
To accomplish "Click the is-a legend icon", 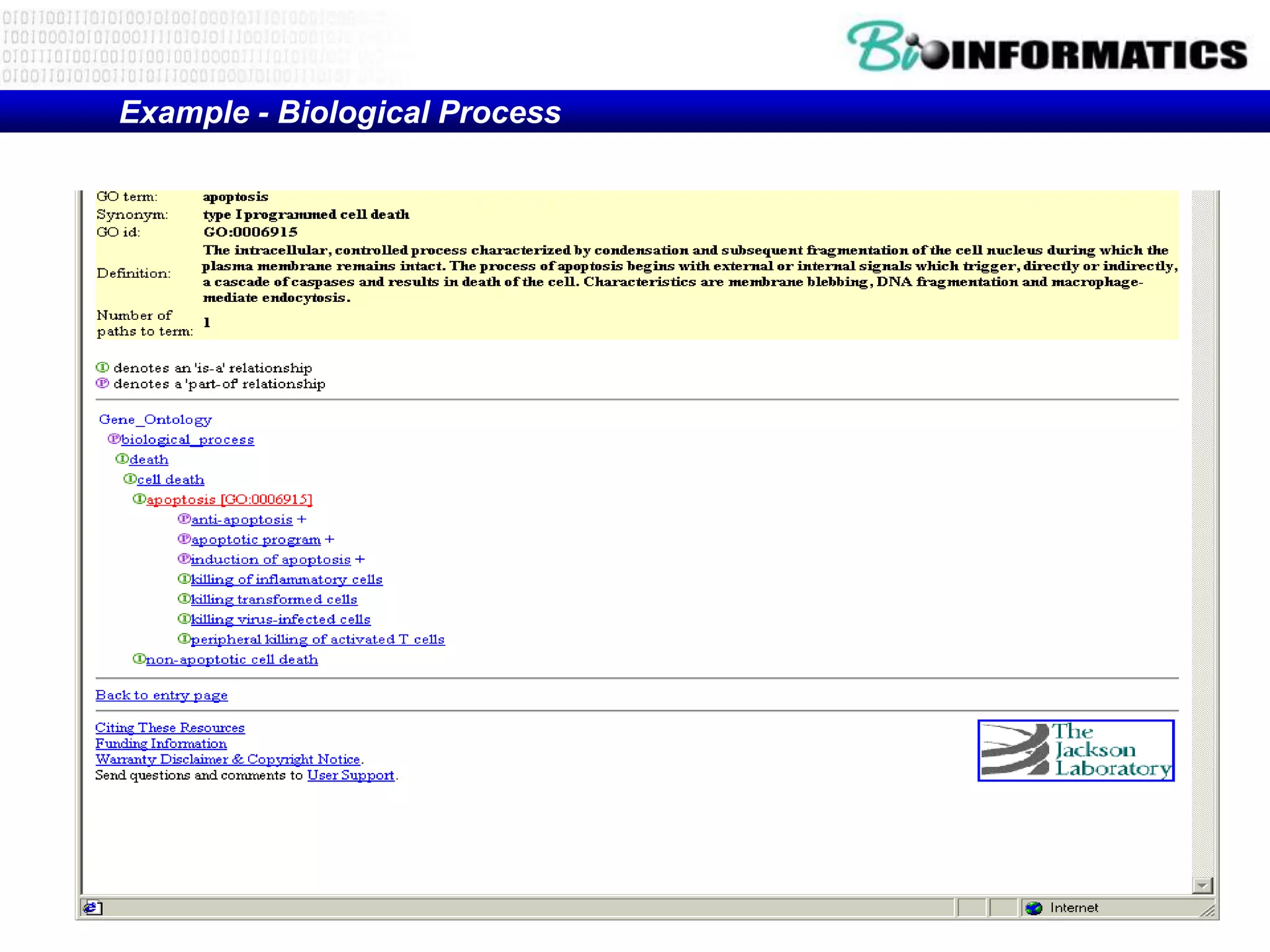I will [102, 368].
